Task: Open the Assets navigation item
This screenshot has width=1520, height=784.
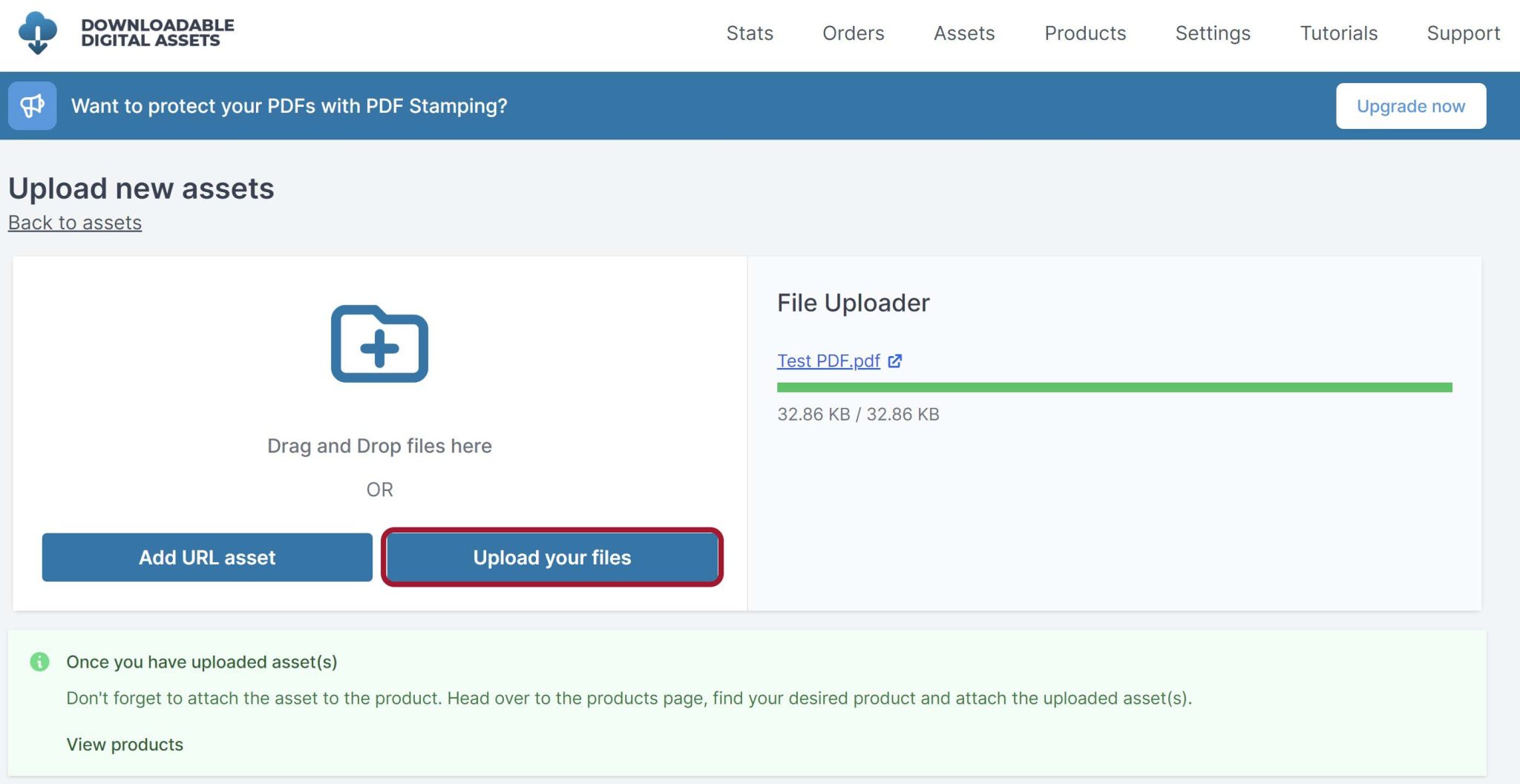Action: pyautogui.click(x=964, y=33)
